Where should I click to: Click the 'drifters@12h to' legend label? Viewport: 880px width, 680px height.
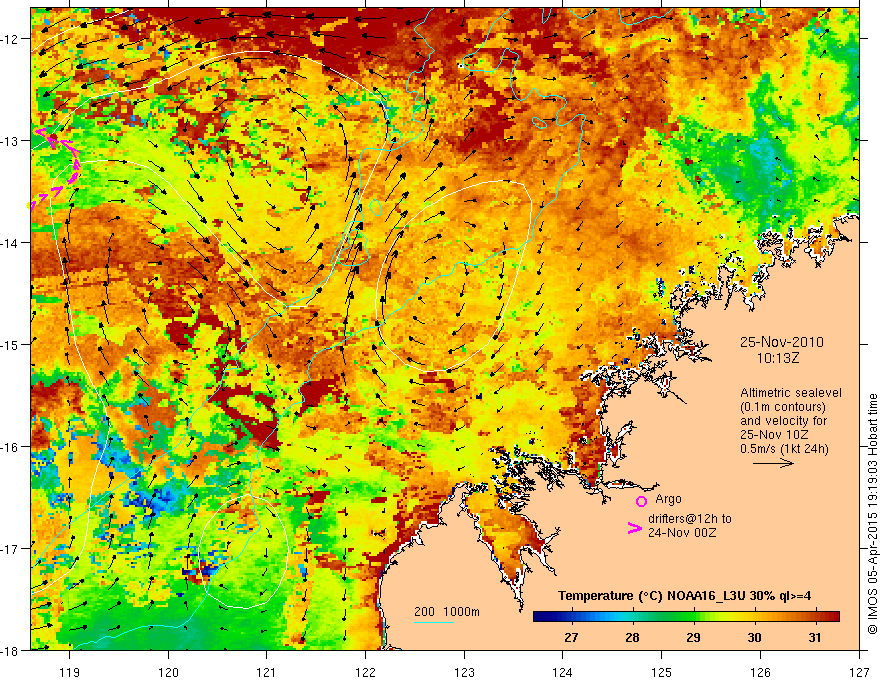point(690,519)
